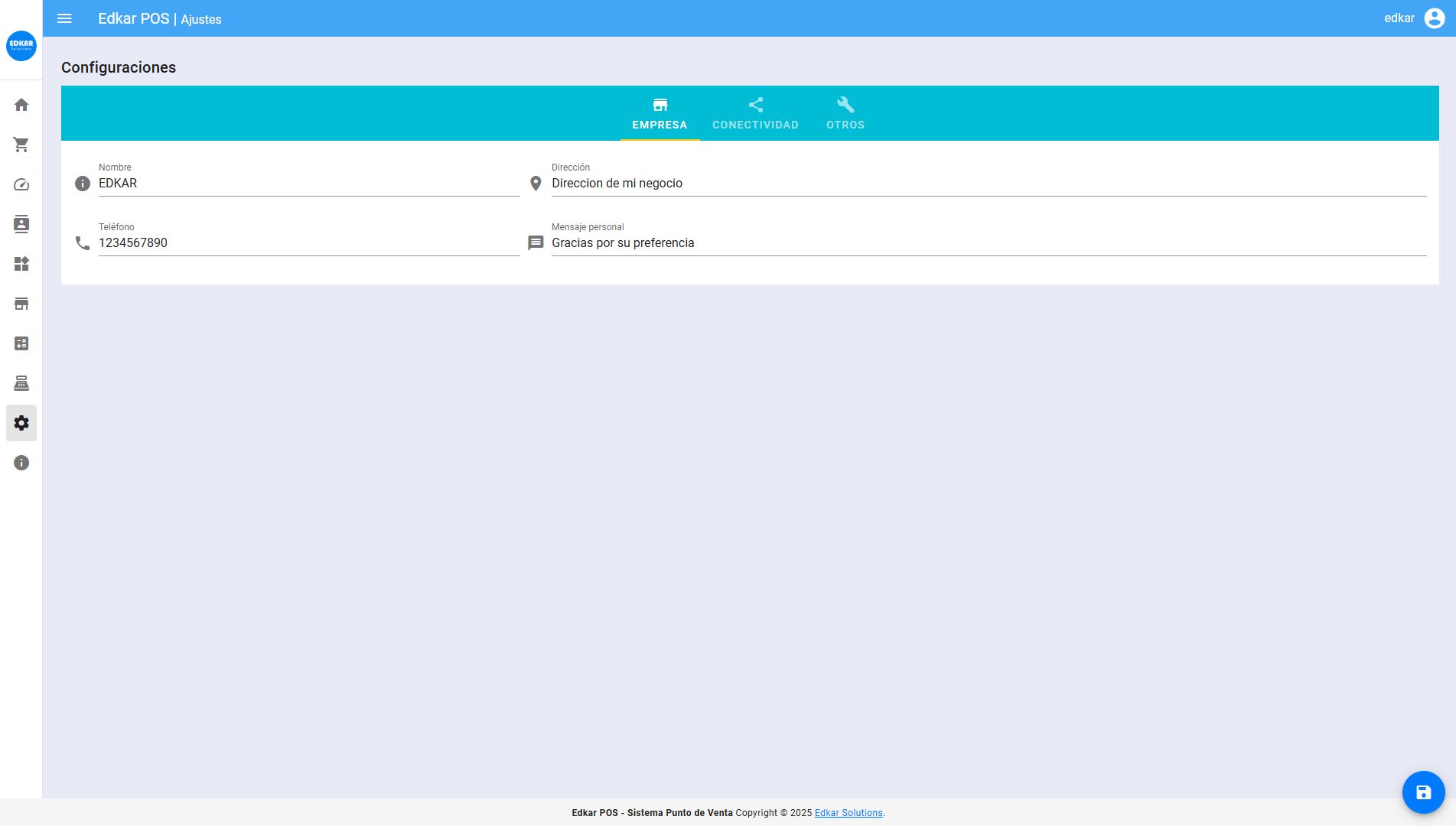Click the Mensaje personal text field
The height and width of the screenshot is (826, 1456).
[988, 243]
